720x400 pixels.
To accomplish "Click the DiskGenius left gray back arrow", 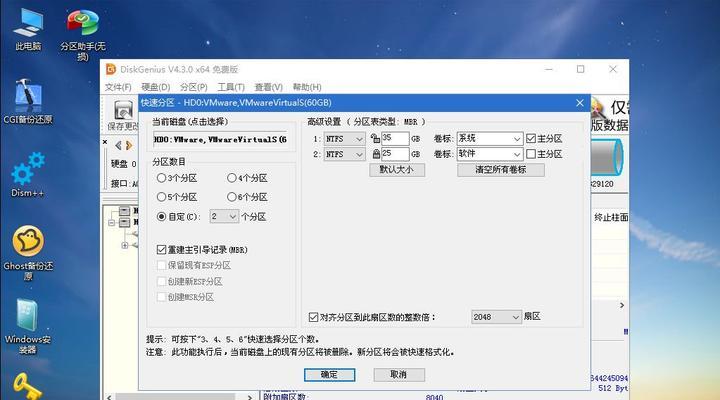I will pos(118,146).
